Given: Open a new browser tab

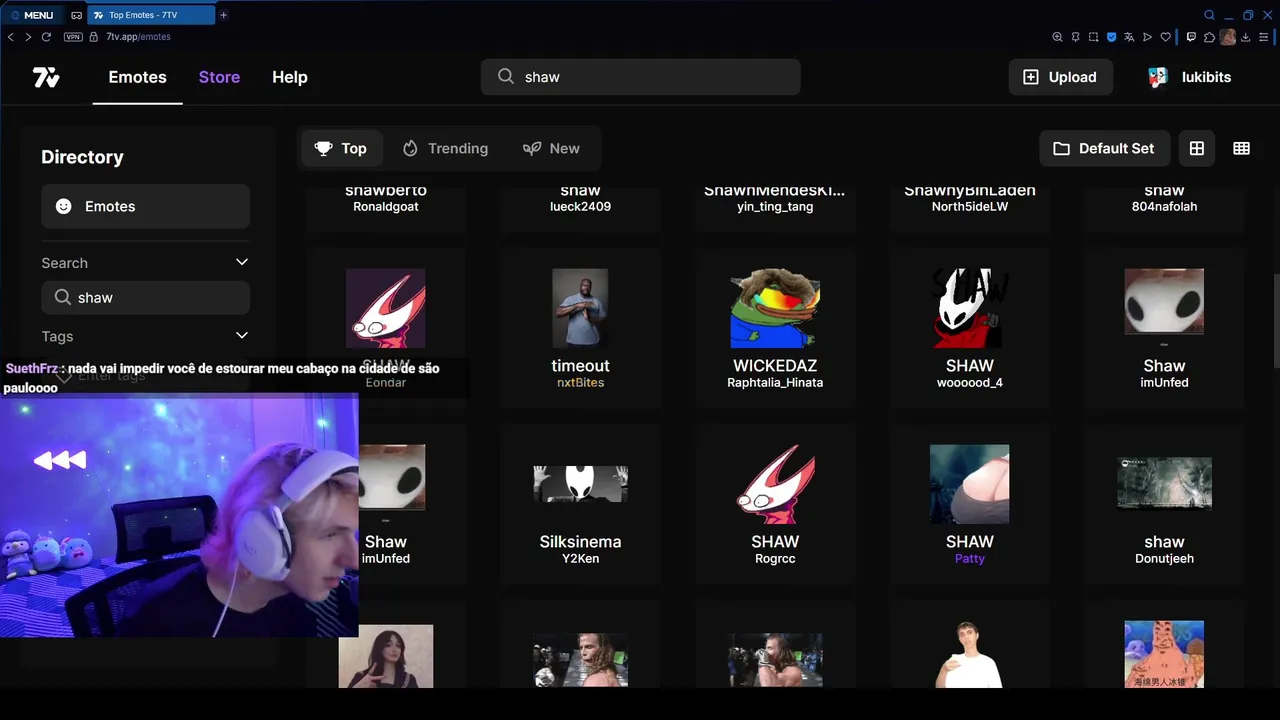Looking at the screenshot, I should point(223,15).
